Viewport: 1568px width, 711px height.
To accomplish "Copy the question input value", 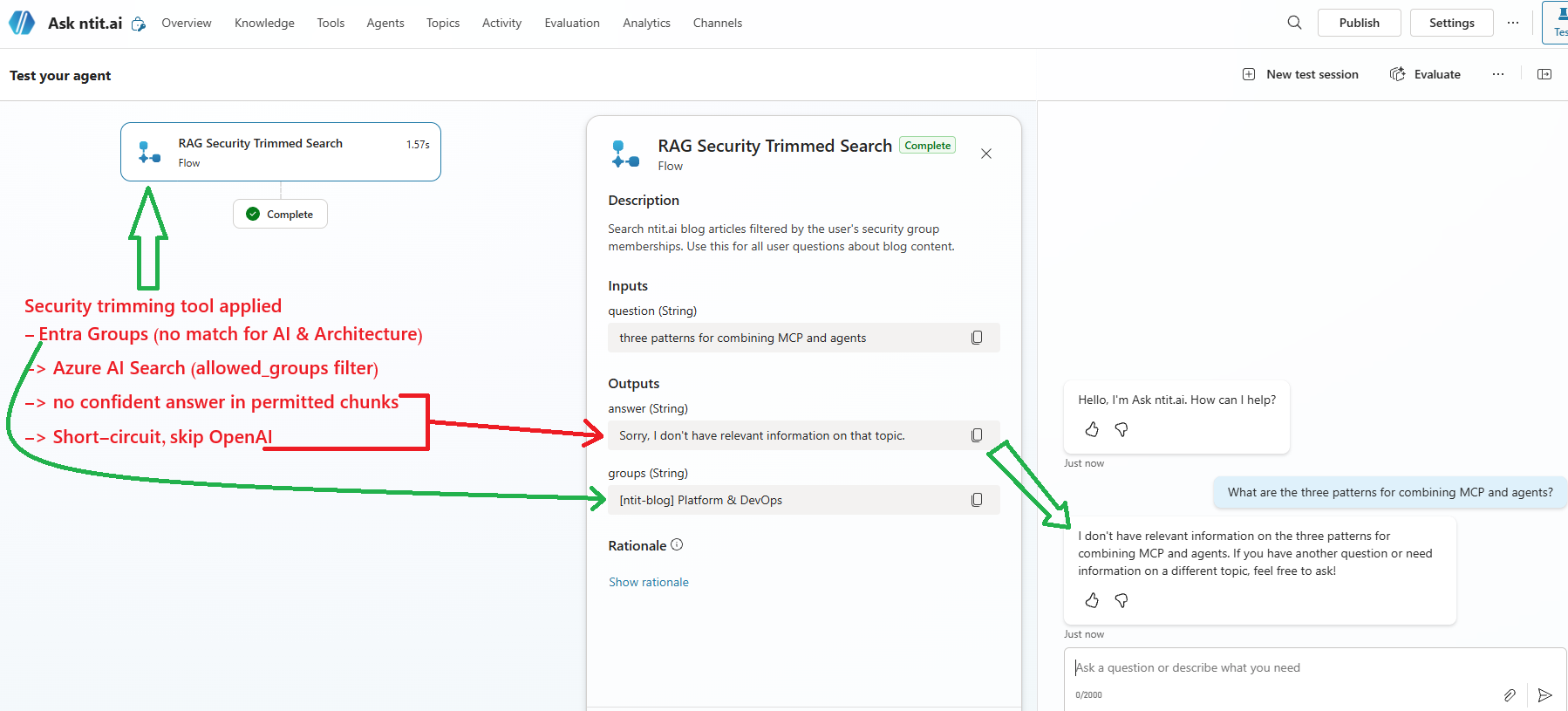I will pyautogui.click(x=977, y=338).
